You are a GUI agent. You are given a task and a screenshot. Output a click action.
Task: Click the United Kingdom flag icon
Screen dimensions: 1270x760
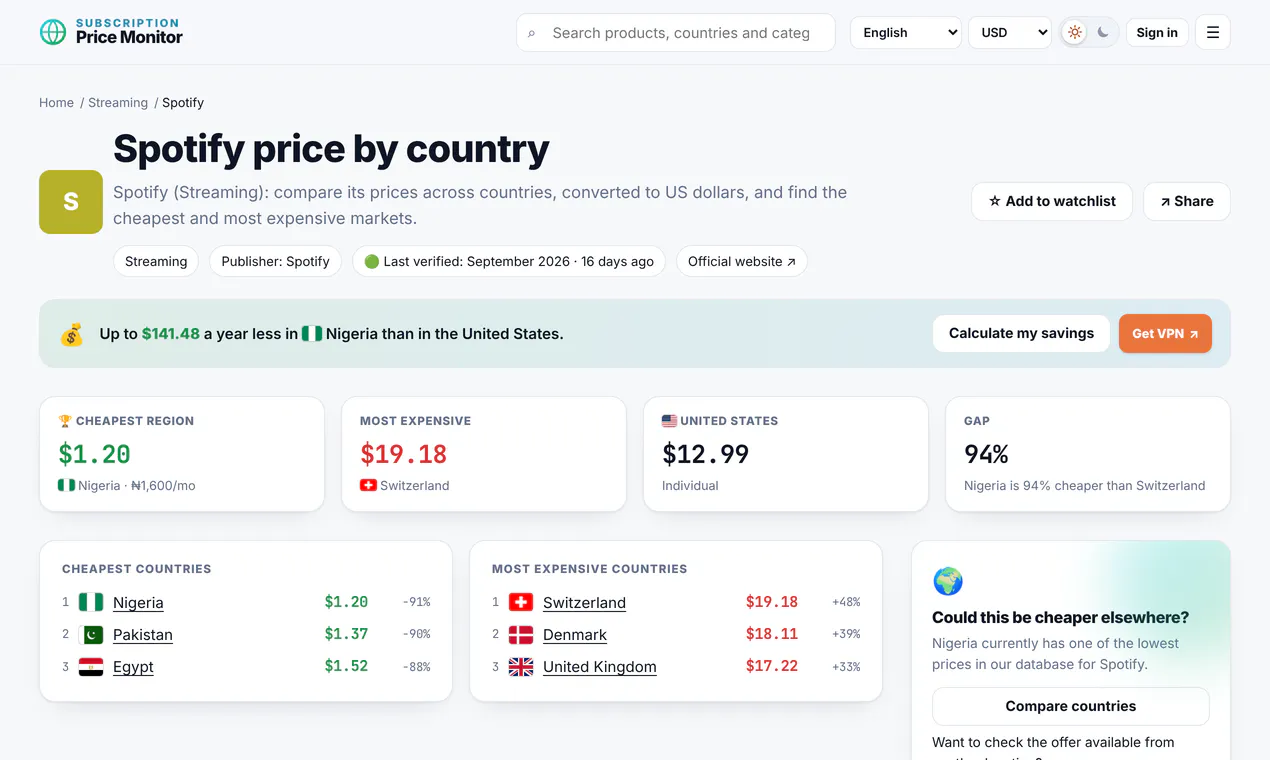click(x=521, y=666)
